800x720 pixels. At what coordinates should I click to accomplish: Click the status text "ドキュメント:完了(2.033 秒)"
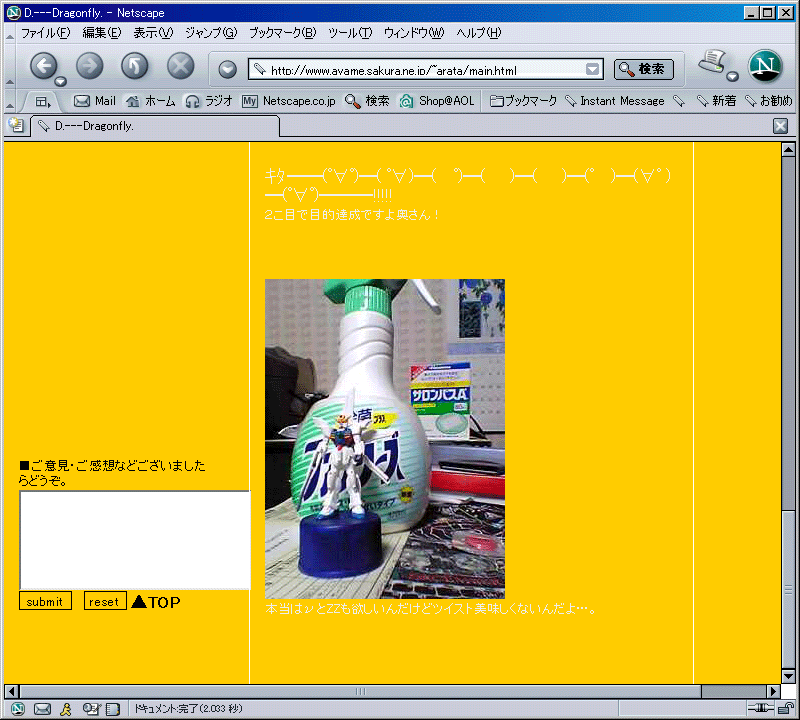point(188,708)
